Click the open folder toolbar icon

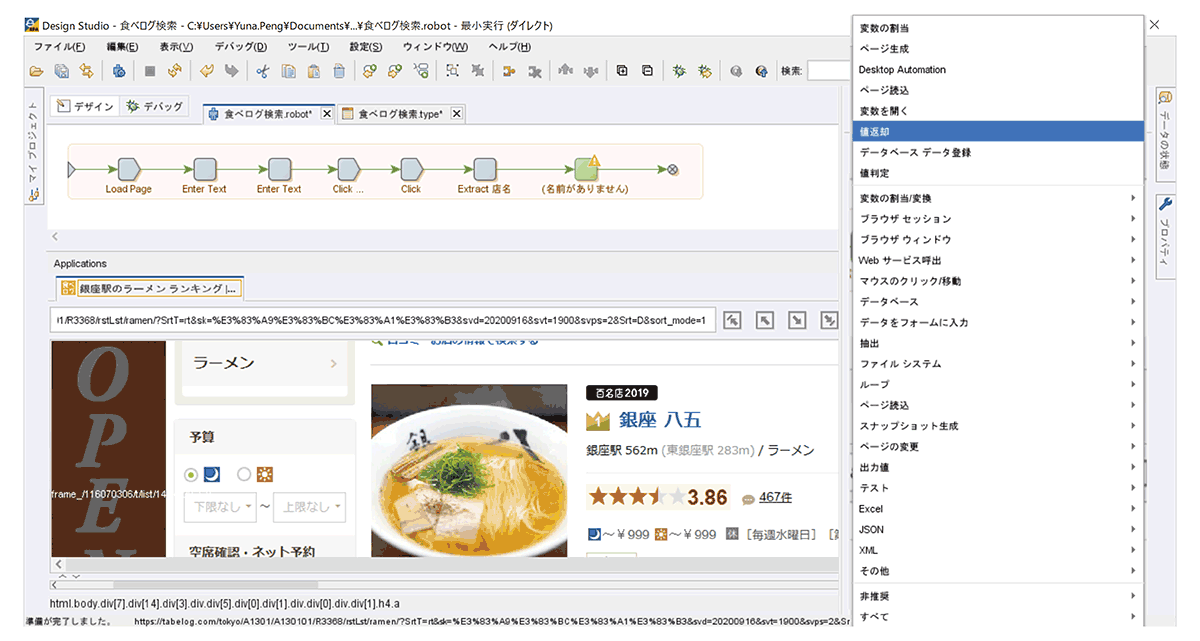36,71
